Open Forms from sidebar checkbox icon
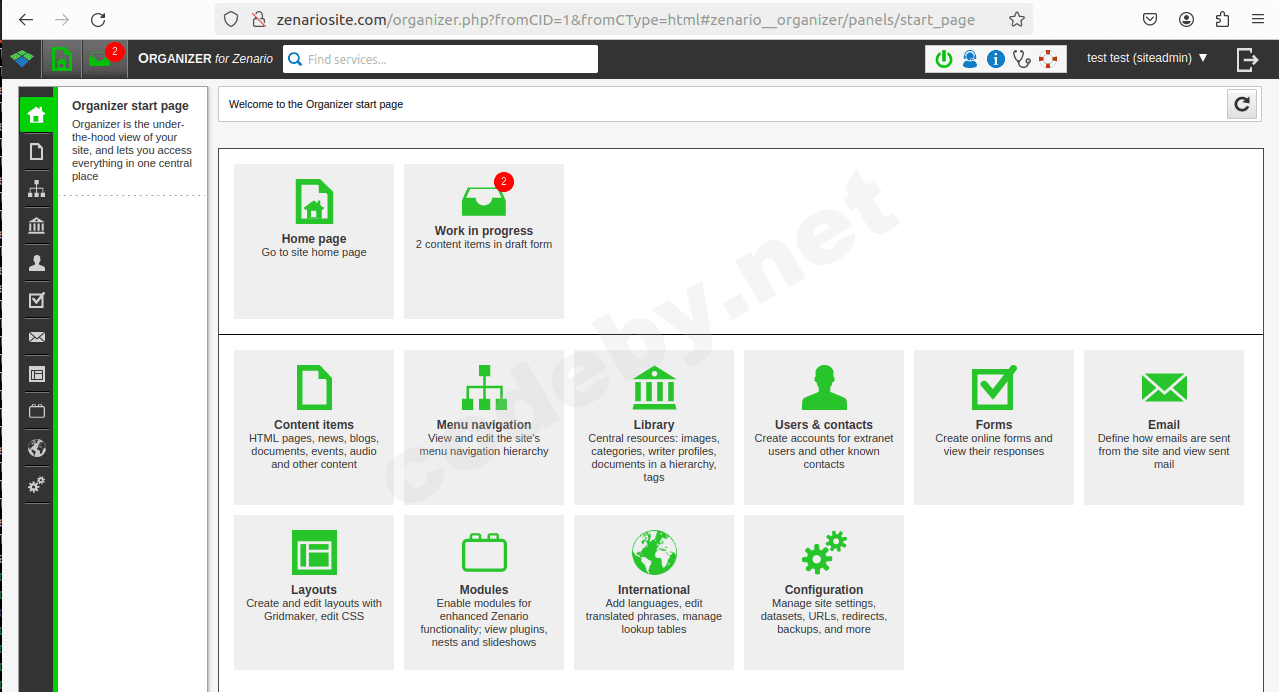 [x=37, y=300]
